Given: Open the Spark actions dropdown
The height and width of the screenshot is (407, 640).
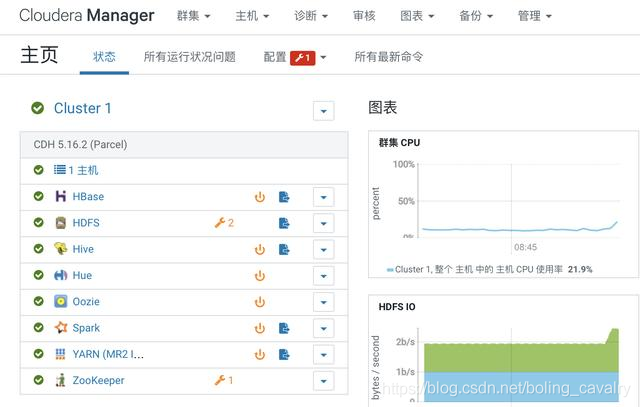Looking at the screenshot, I should (x=324, y=328).
